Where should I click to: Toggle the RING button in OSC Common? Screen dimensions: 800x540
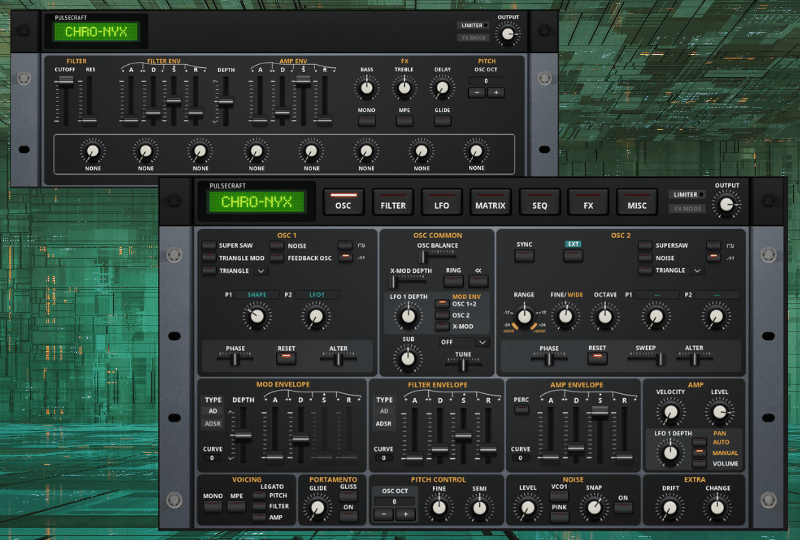pyautogui.click(x=453, y=281)
